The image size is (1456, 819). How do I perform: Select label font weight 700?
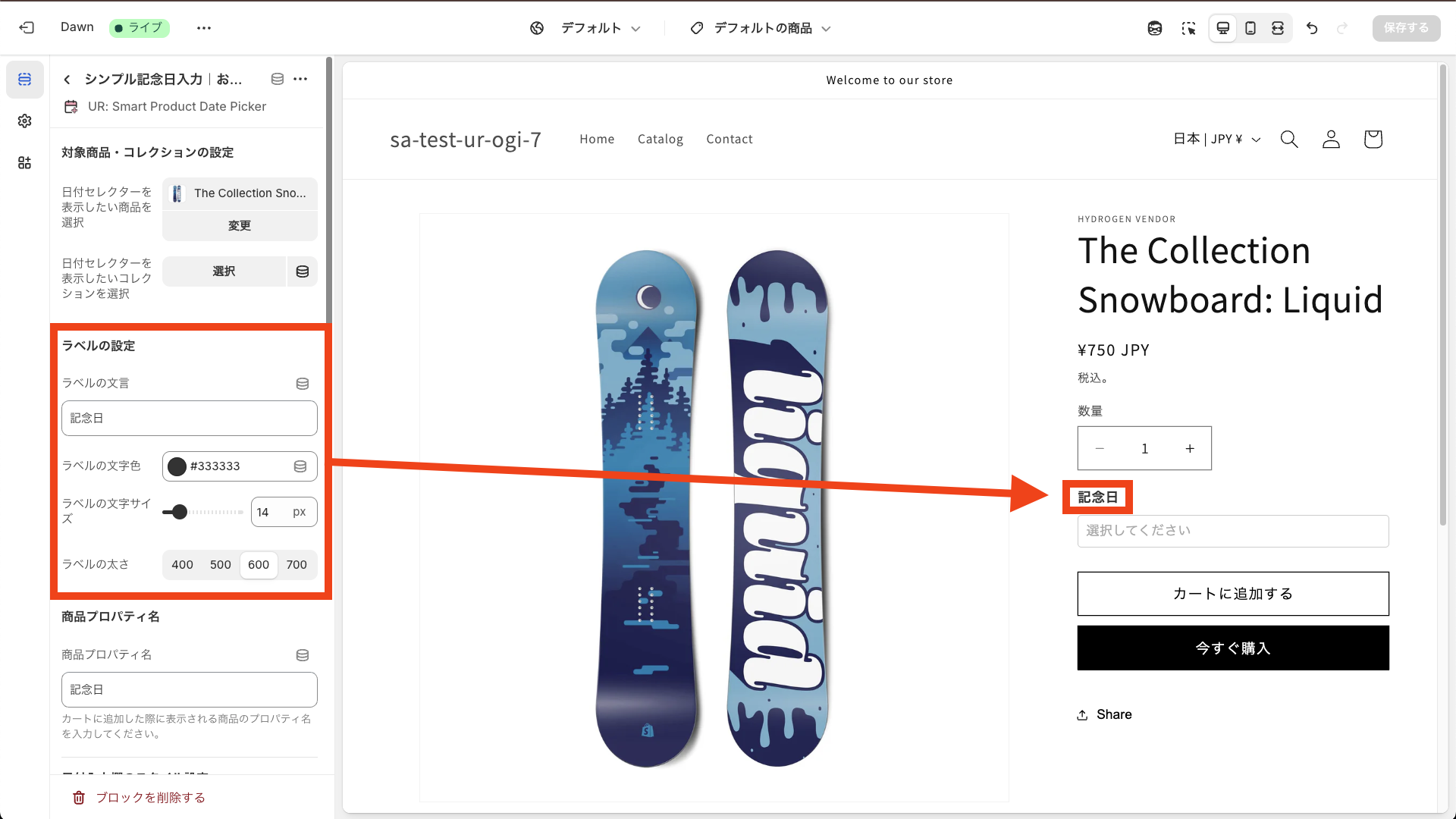click(x=297, y=565)
